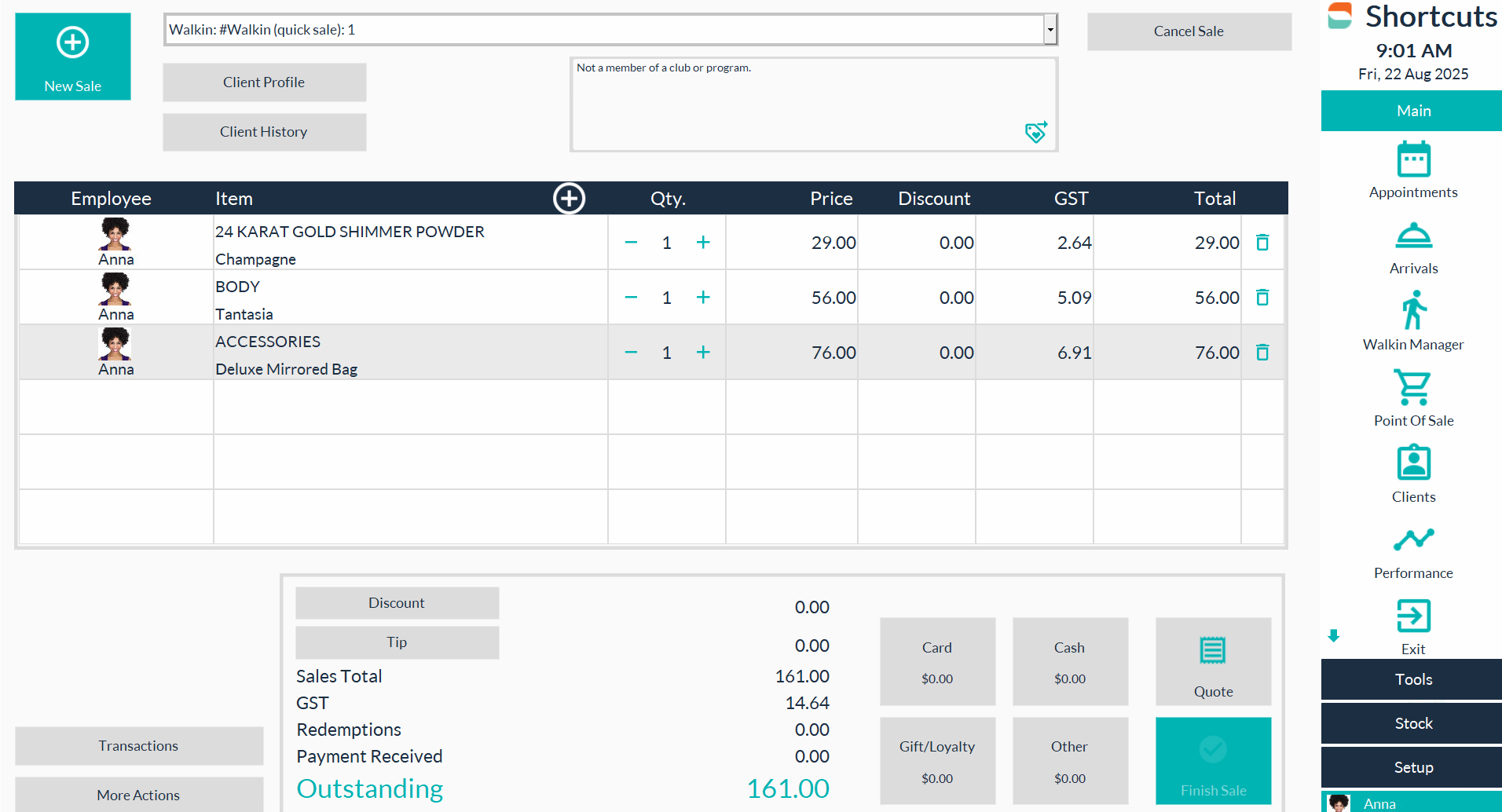
Task: Apply a Discount to the sale
Action: [x=397, y=603]
